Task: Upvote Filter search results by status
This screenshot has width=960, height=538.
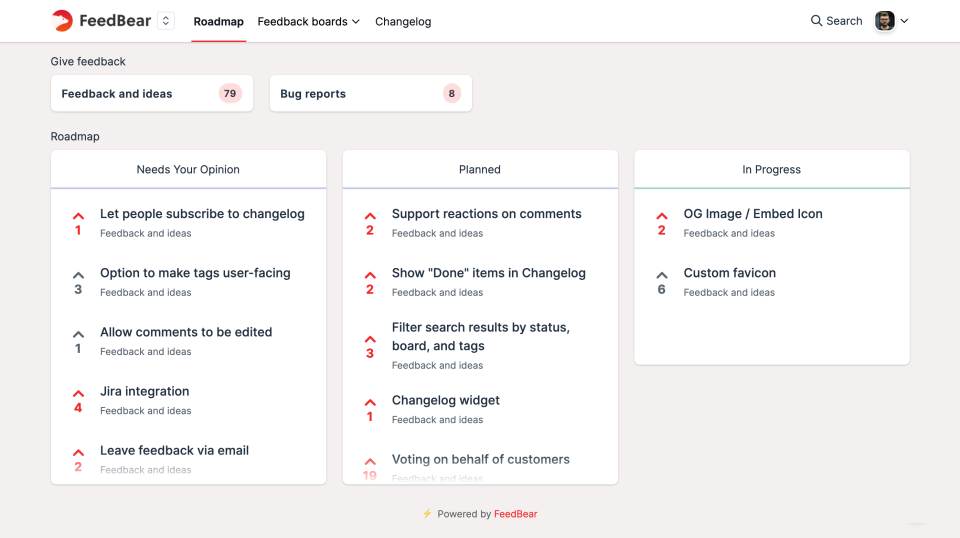Action: pos(370,339)
